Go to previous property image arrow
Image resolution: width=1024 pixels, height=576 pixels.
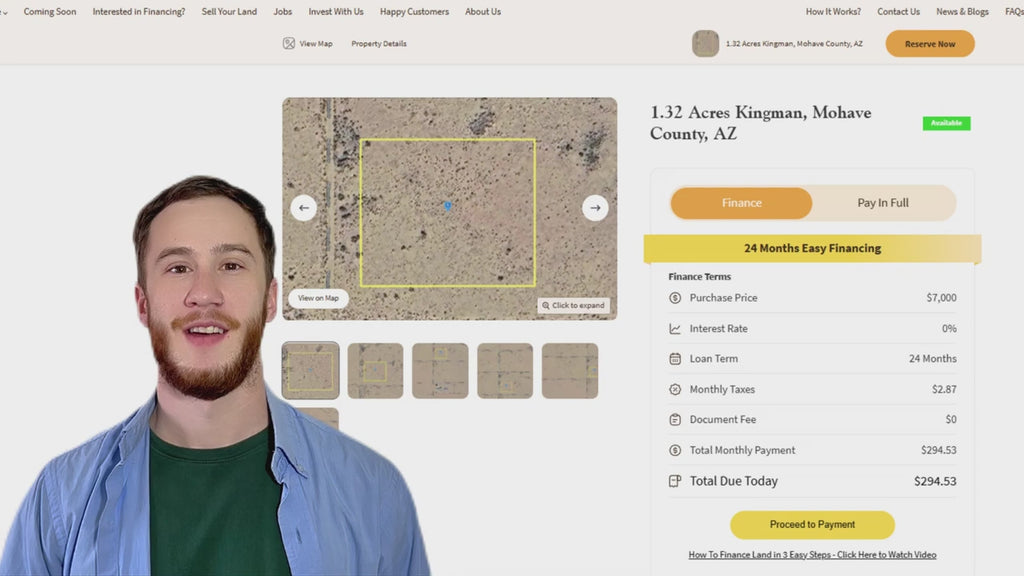[x=304, y=208]
